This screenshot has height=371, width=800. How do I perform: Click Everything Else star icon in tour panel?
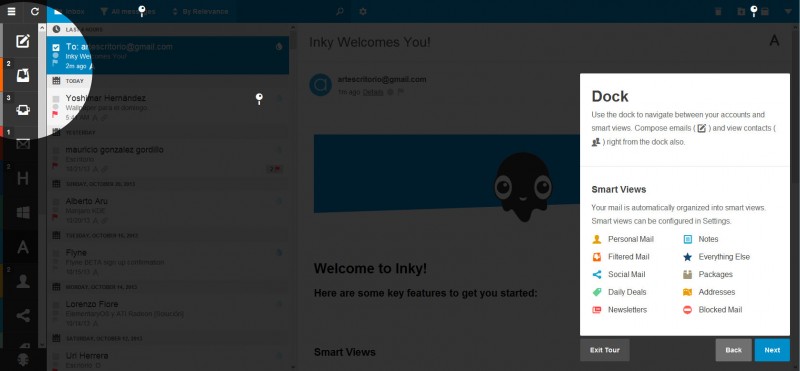tap(687, 257)
